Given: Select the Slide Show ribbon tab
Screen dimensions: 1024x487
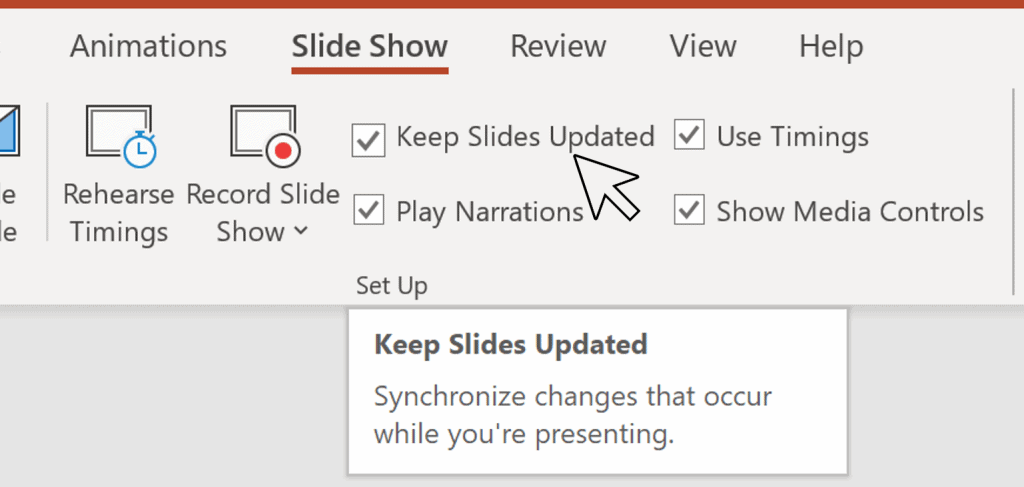Looking at the screenshot, I should click(x=370, y=46).
